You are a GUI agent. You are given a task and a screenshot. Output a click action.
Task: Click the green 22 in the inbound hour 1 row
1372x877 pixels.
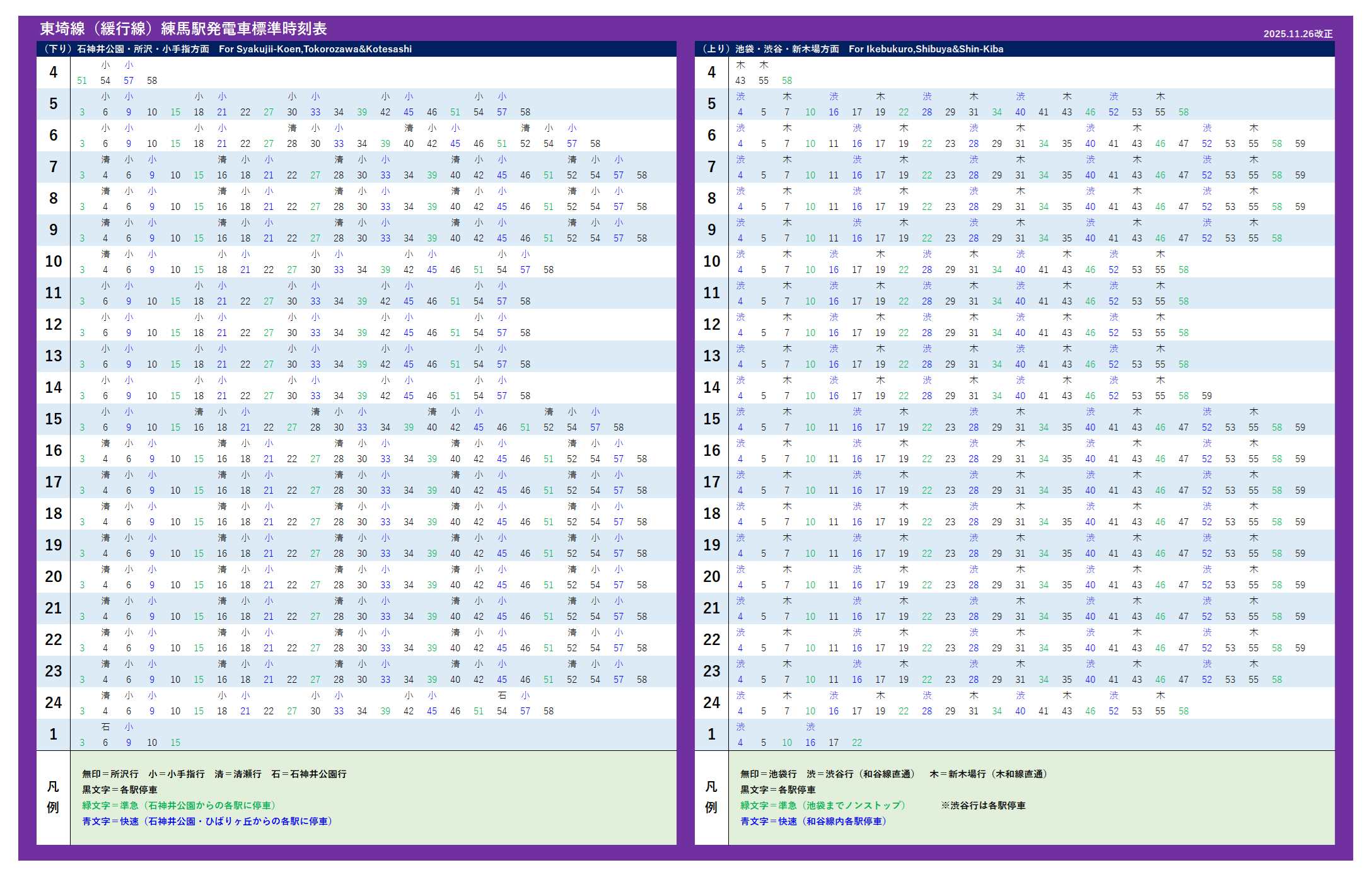point(857,743)
